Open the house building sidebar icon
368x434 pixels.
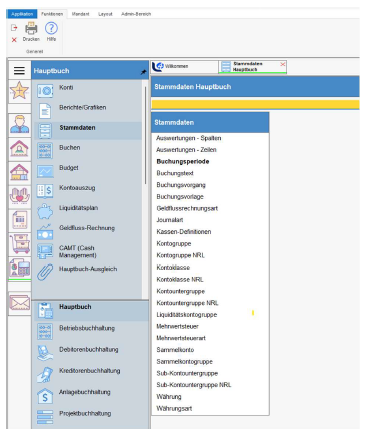[19, 172]
